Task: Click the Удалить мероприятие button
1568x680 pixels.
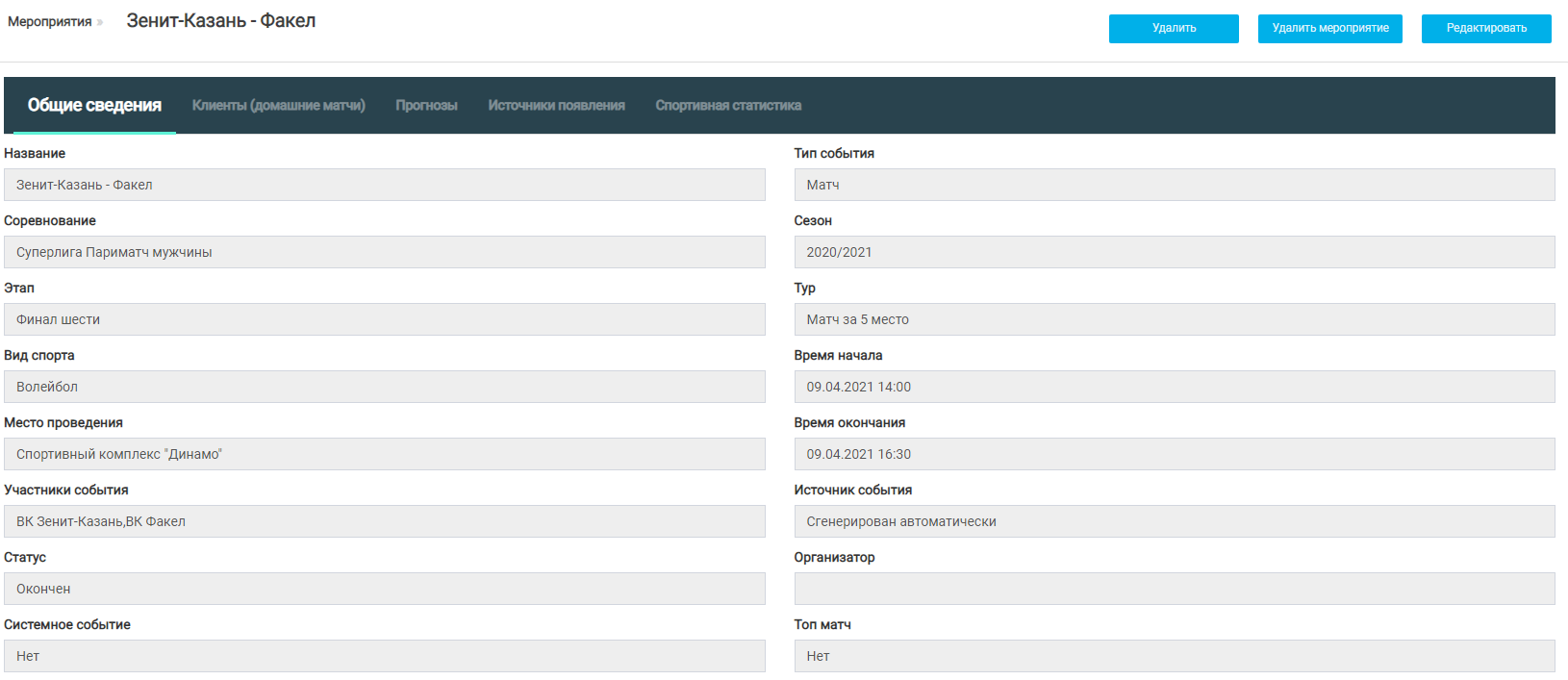Action: 1329,29
